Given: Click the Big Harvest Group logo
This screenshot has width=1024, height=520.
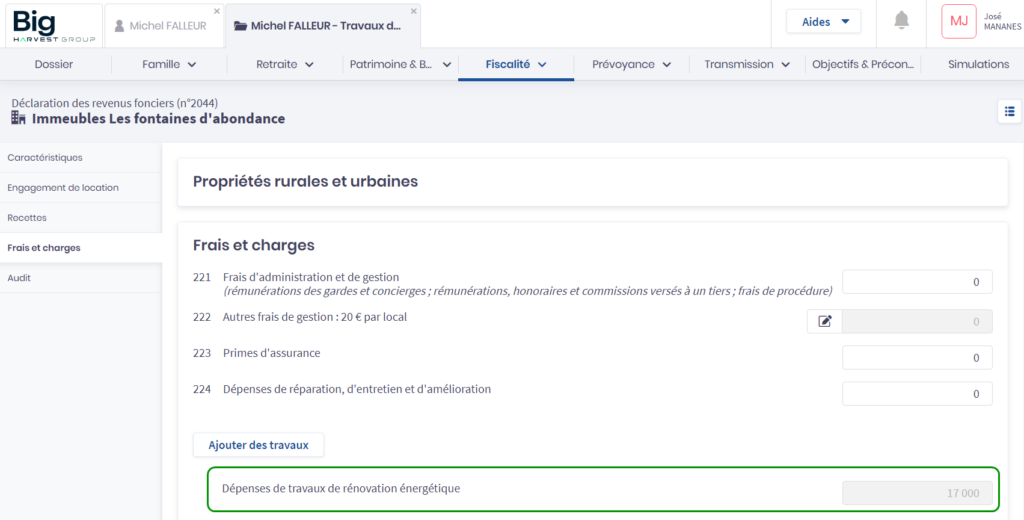Looking at the screenshot, I should (52, 25).
